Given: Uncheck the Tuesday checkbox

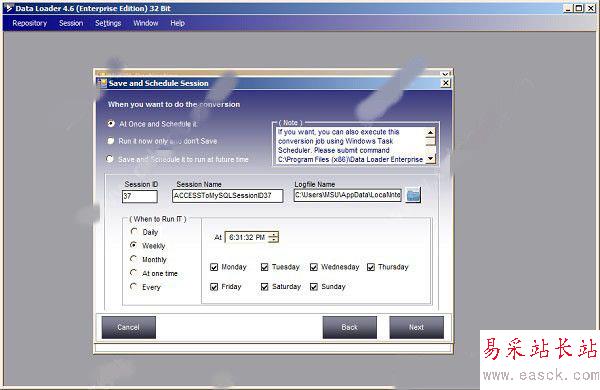Looking at the screenshot, I should point(264,267).
